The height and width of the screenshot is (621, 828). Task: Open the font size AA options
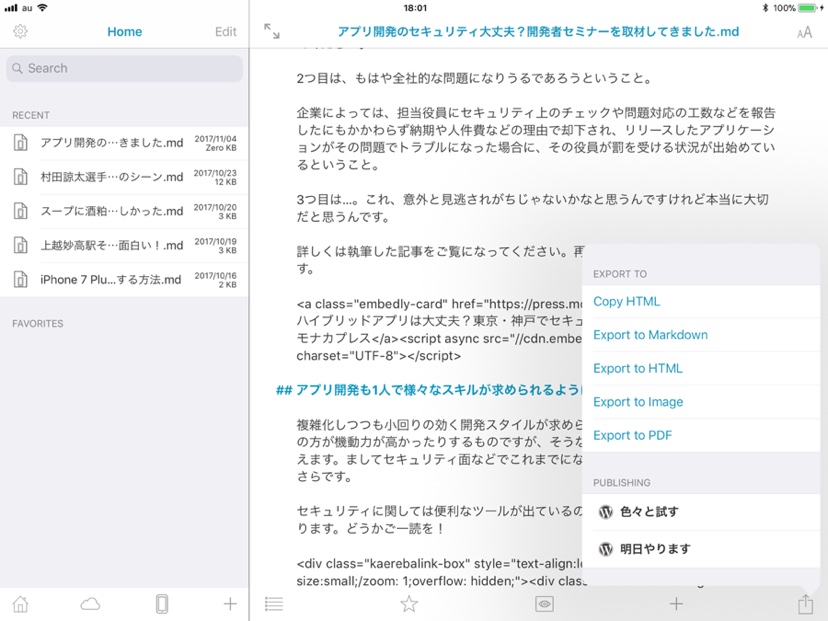click(804, 33)
